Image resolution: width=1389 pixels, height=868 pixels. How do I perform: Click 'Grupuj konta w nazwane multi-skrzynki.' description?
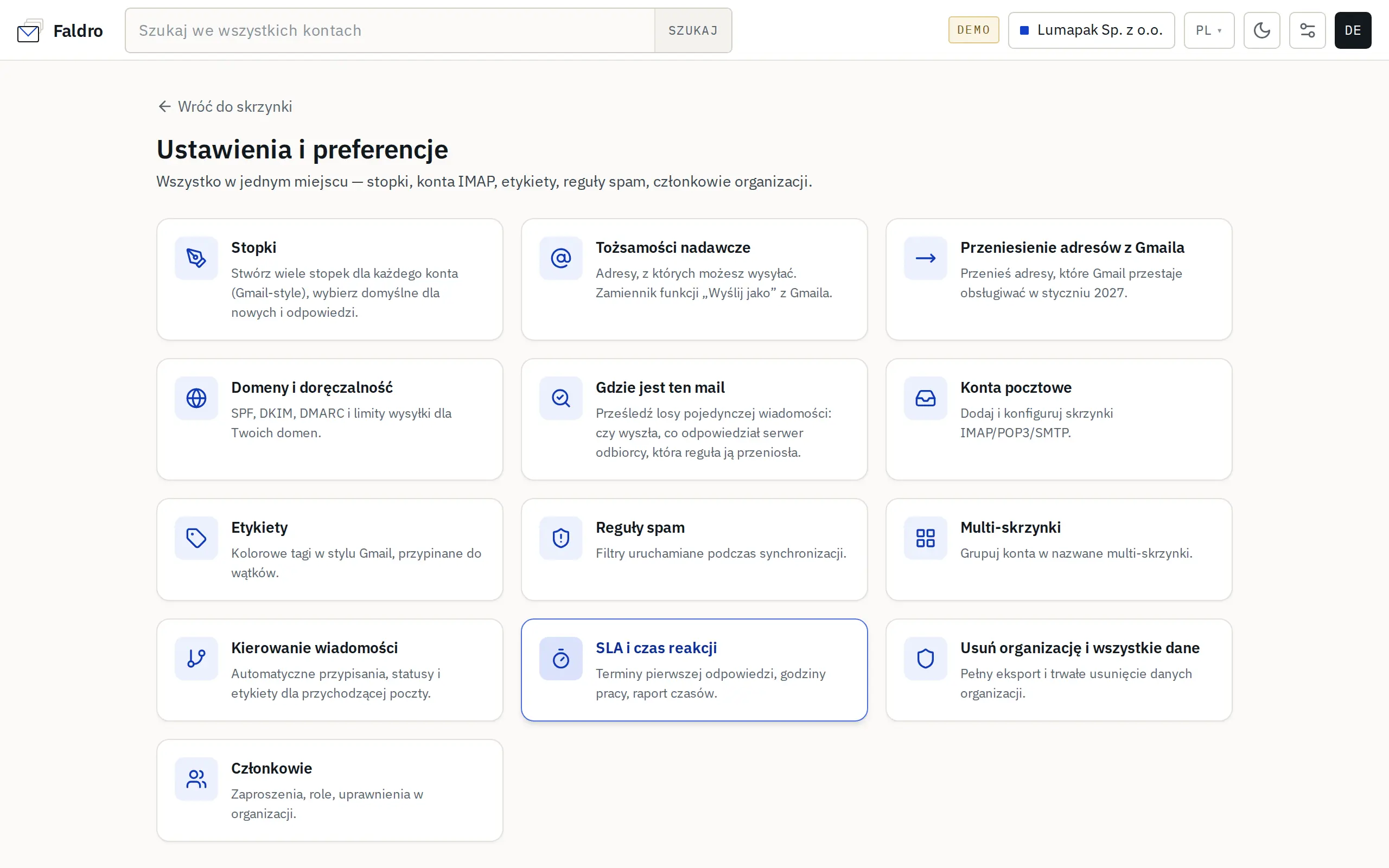(x=1076, y=553)
